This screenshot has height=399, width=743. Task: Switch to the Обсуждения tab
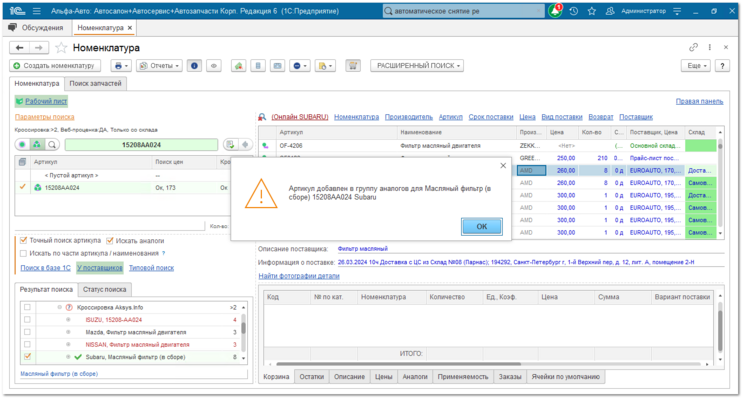[36, 28]
